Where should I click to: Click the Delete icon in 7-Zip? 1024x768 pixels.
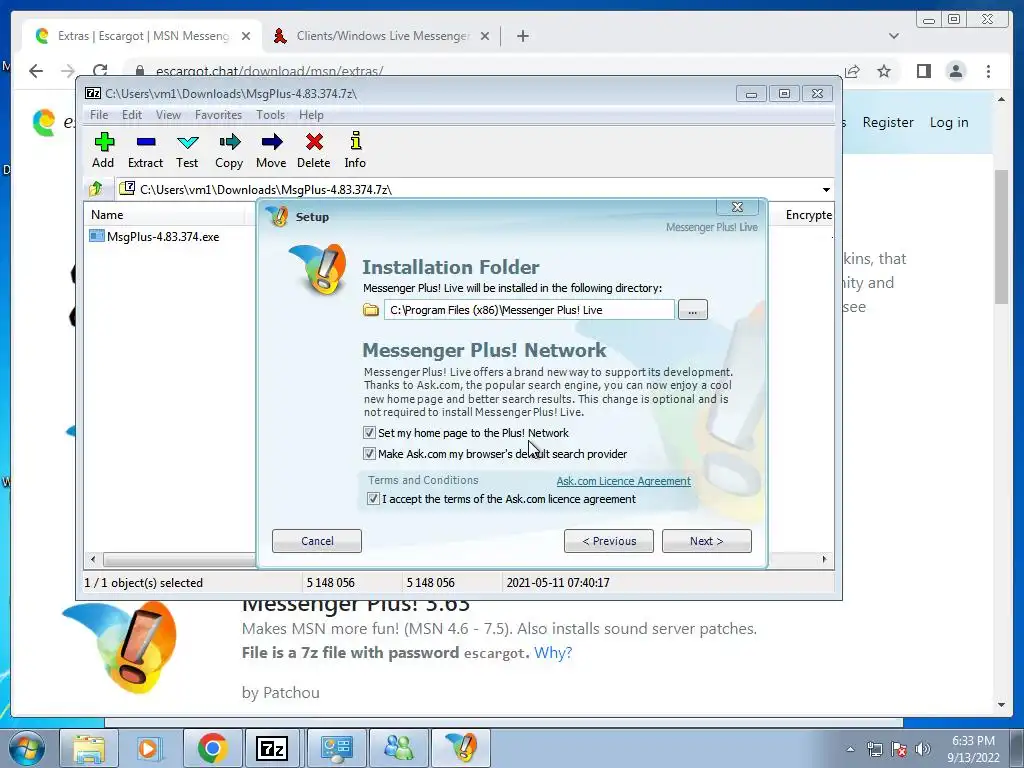click(x=313, y=150)
